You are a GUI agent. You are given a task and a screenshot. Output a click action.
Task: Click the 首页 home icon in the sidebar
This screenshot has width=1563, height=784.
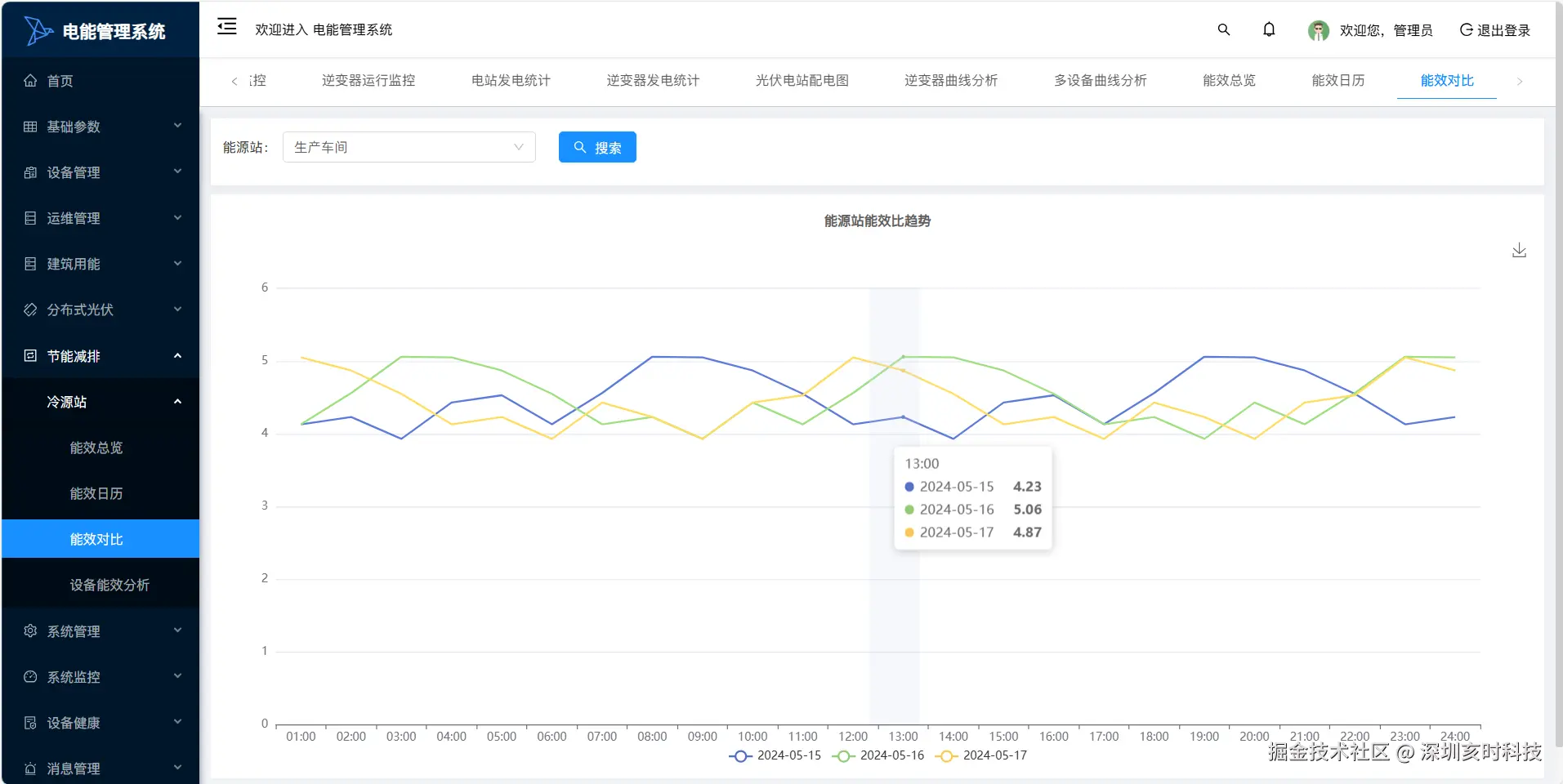(x=30, y=80)
